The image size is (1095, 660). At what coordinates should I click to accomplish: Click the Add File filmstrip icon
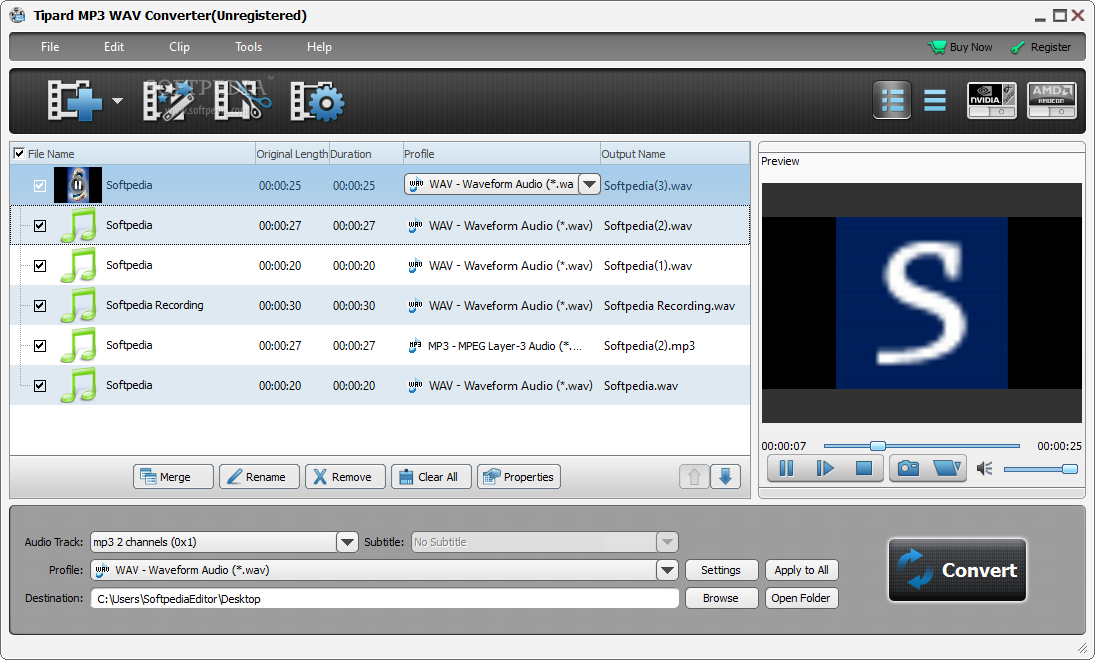75,101
